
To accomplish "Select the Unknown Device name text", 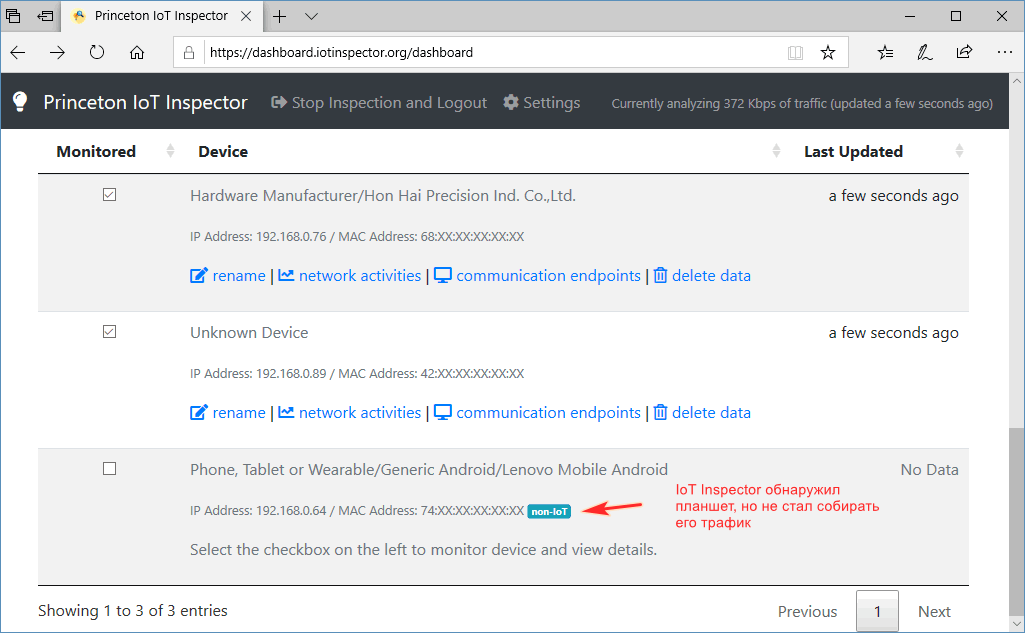I will pos(249,332).
